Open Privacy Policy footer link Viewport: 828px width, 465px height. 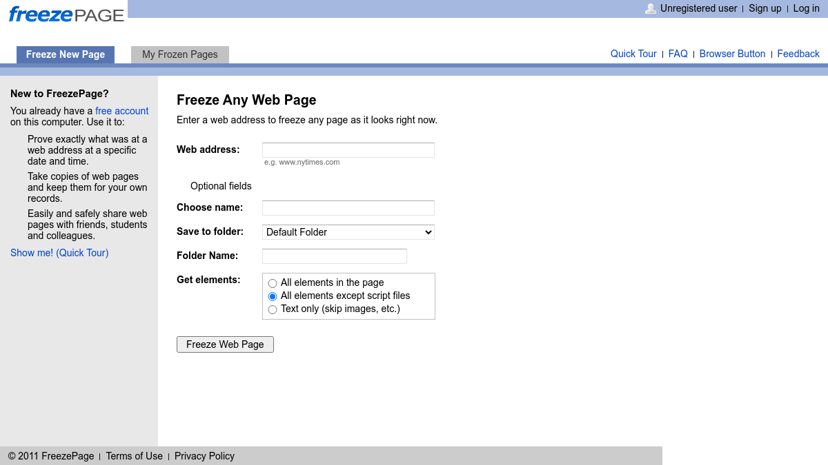(x=204, y=456)
